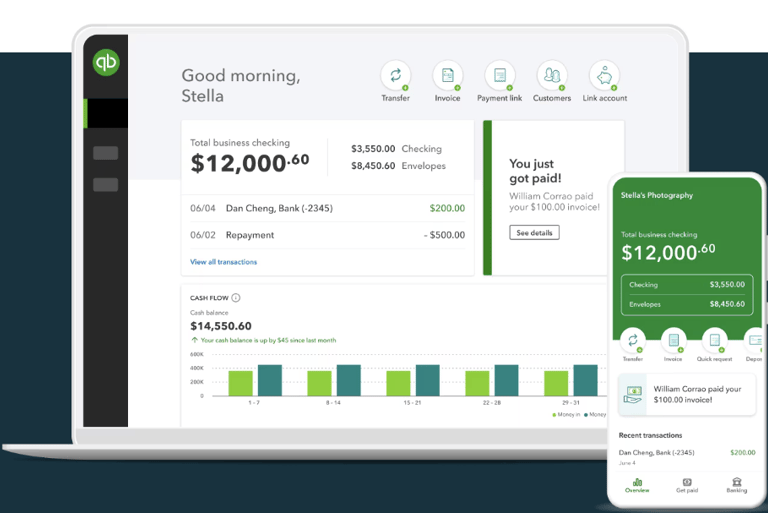
Task: Open Transfer icon on laptop dashboard
Action: tap(395, 75)
